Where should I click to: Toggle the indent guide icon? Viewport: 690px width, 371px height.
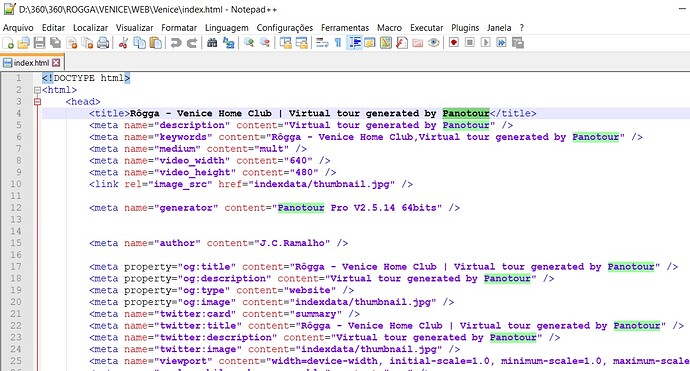[x=354, y=43]
